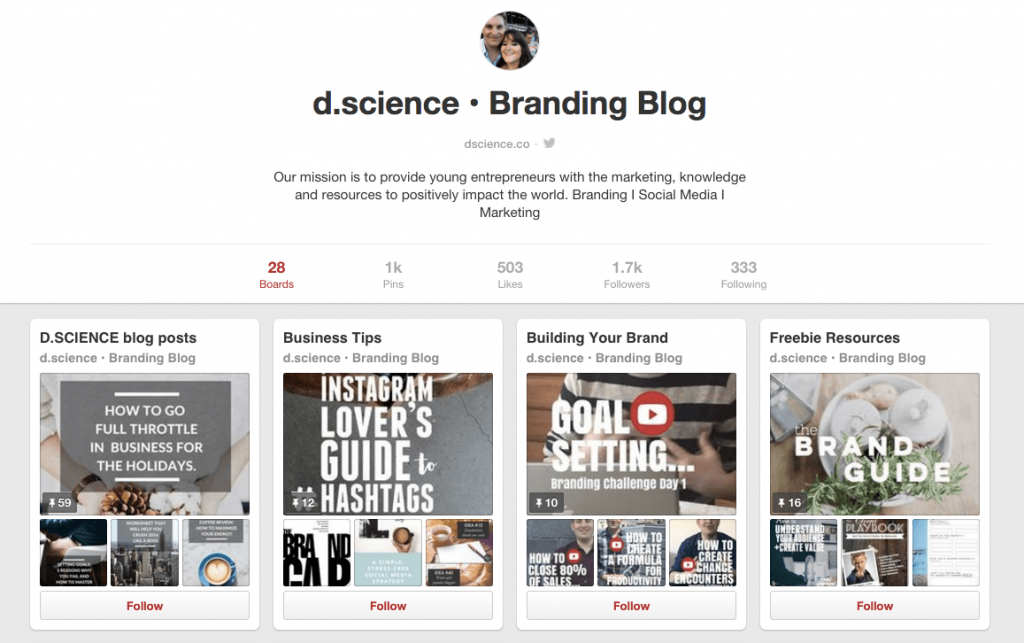
Task: Open the Freebie Resources board title
Action: point(835,337)
